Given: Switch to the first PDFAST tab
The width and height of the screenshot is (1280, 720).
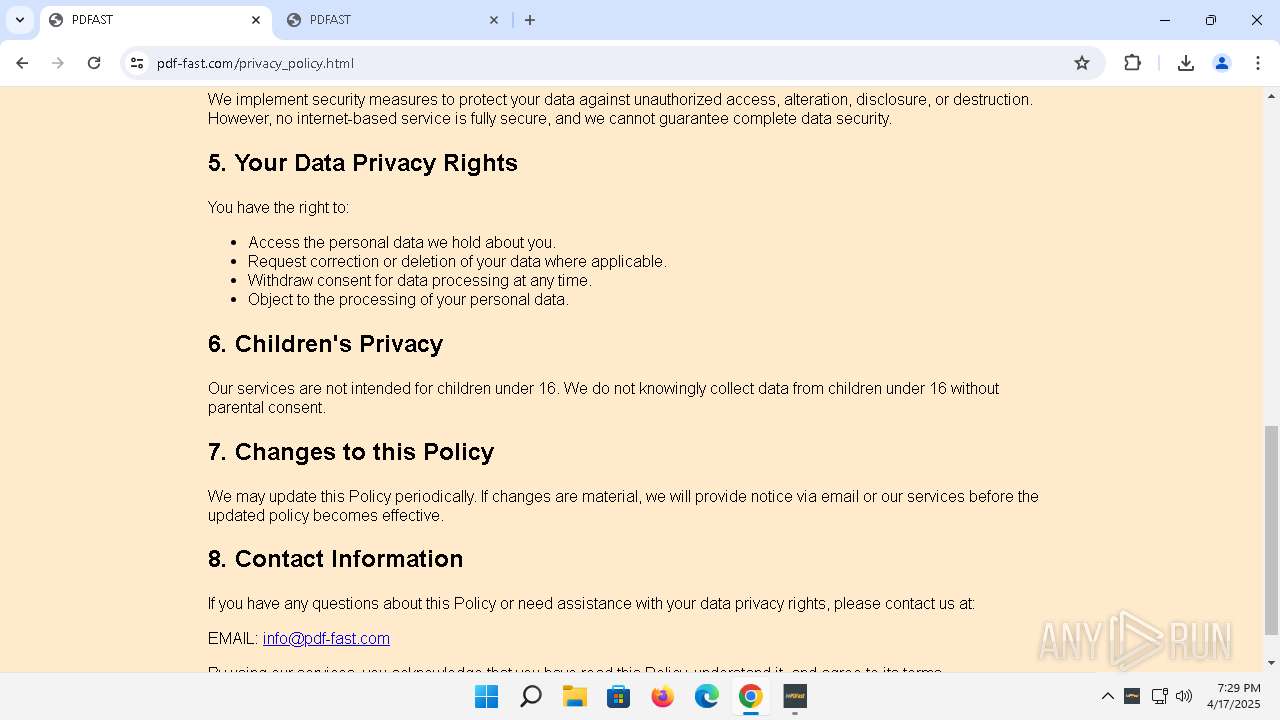Looking at the screenshot, I should (155, 20).
